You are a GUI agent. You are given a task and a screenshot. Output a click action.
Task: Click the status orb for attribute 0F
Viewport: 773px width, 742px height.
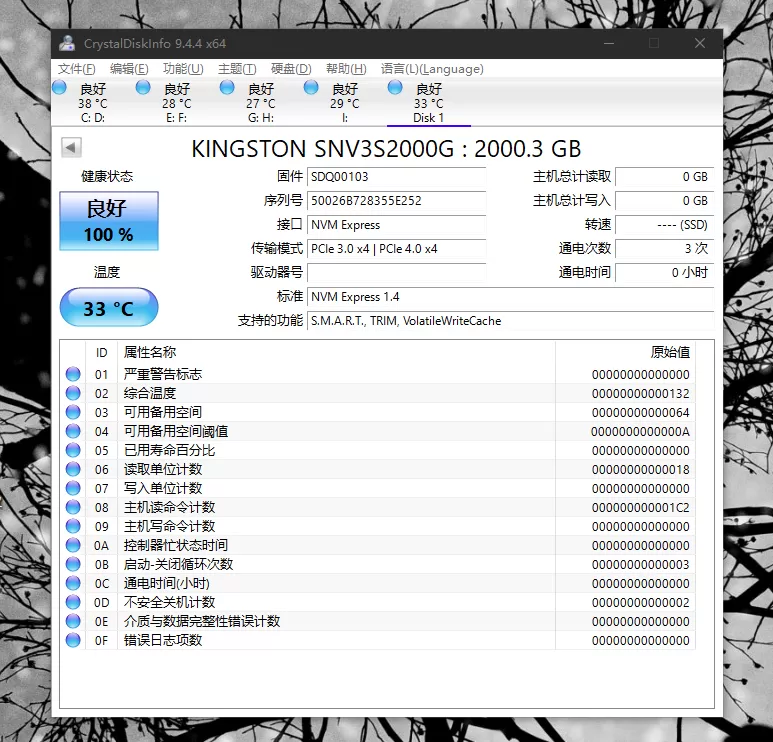(73, 640)
